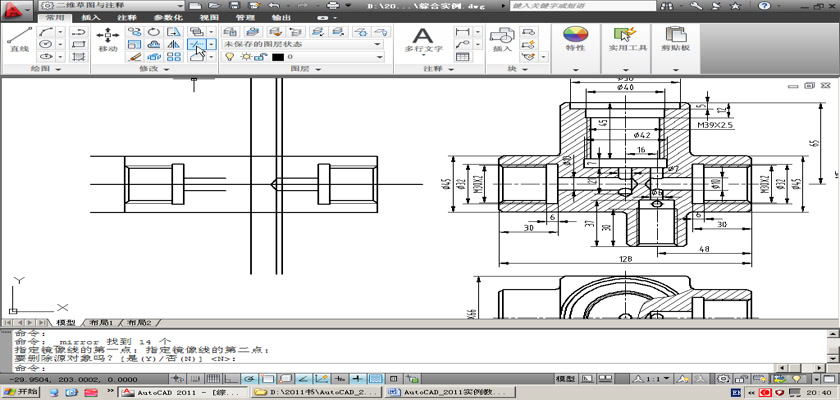The width and height of the screenshot is (840, 400).
Task: Activate the 移动 (Move) tool
Action: coord(108,40)
